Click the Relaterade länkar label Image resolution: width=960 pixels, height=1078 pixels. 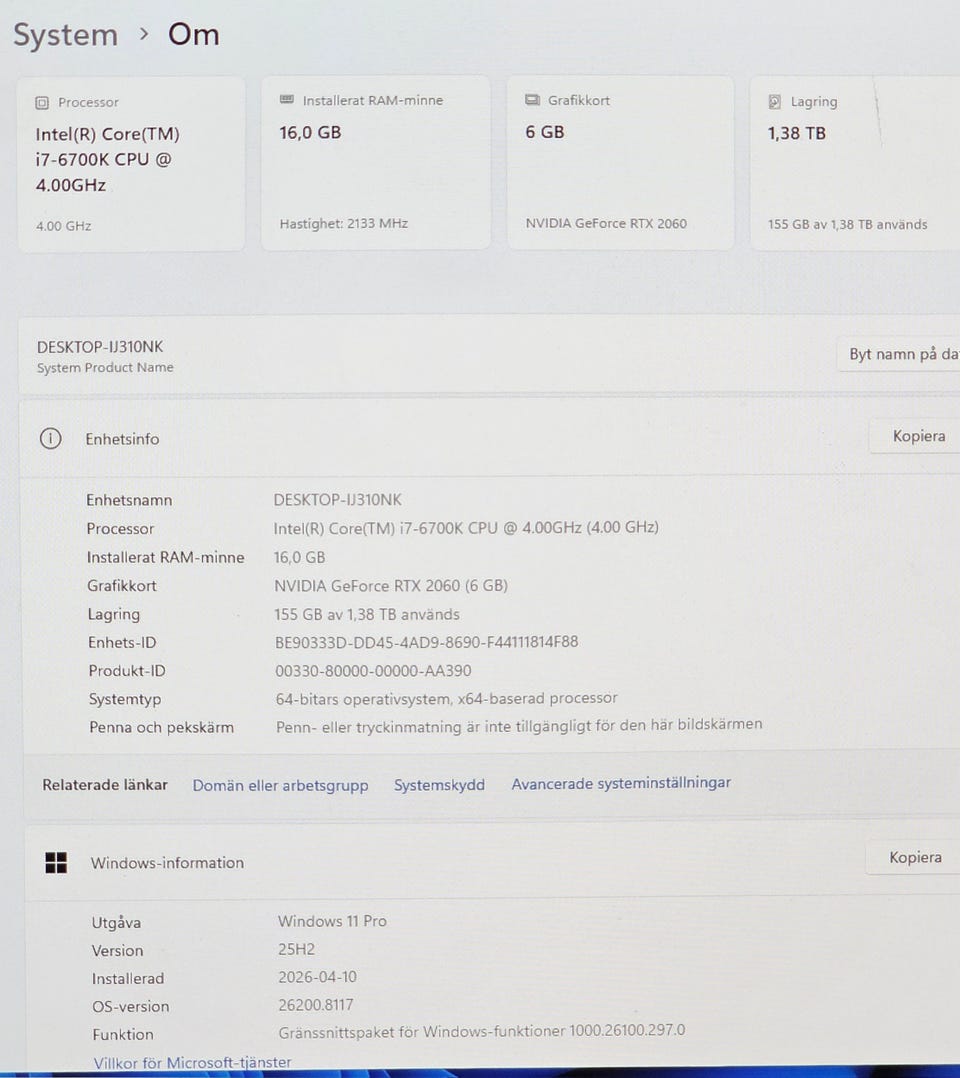point(105,785)
